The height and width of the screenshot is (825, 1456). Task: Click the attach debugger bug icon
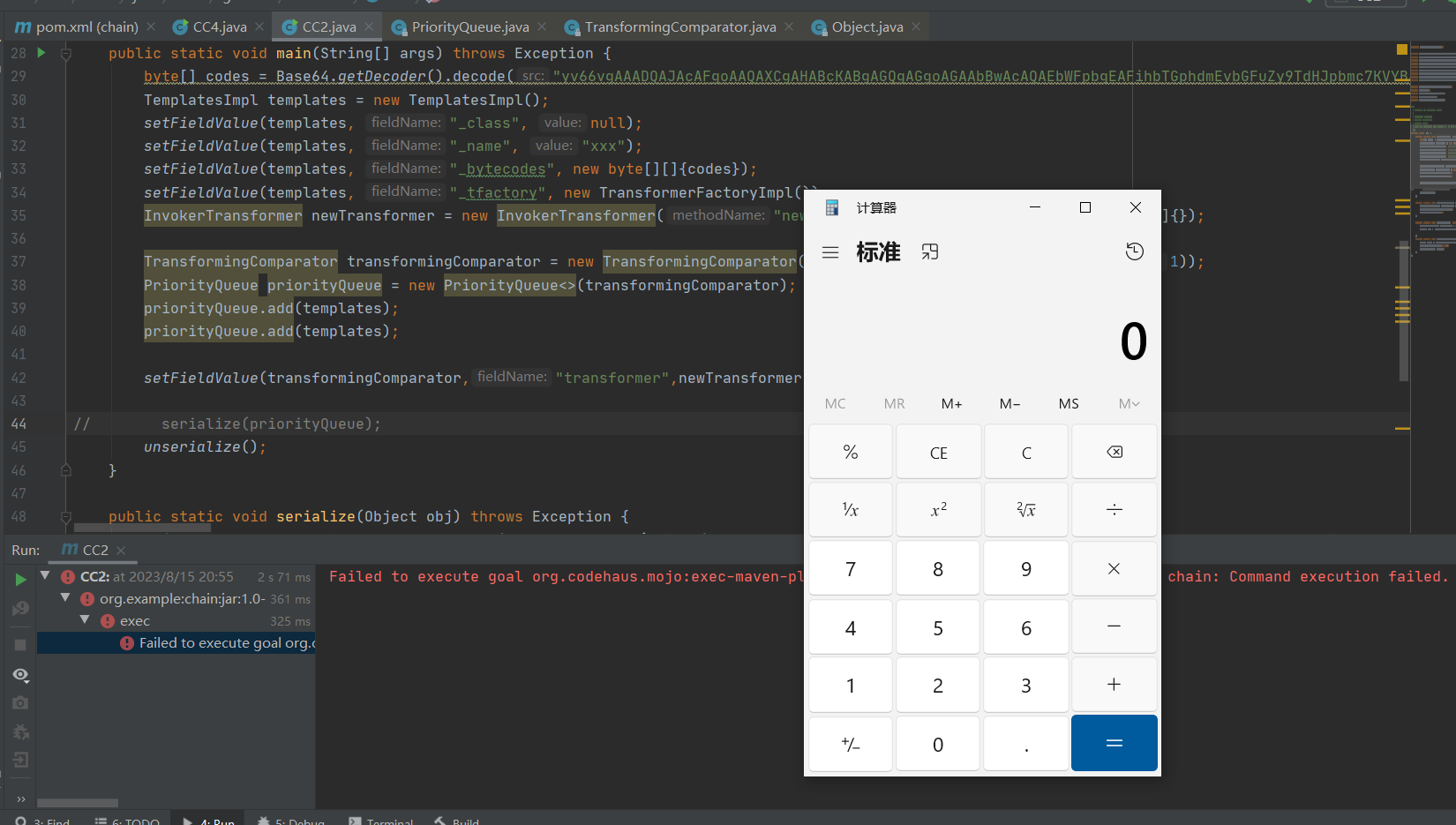20,731
